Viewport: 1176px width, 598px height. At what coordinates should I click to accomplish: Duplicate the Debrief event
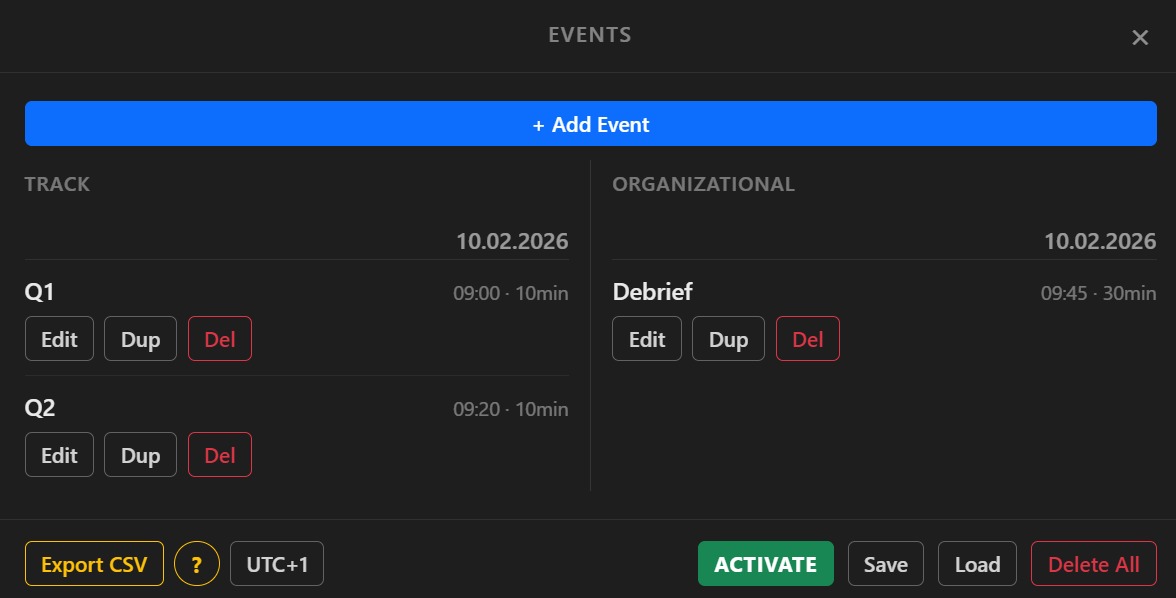[728, 339]
